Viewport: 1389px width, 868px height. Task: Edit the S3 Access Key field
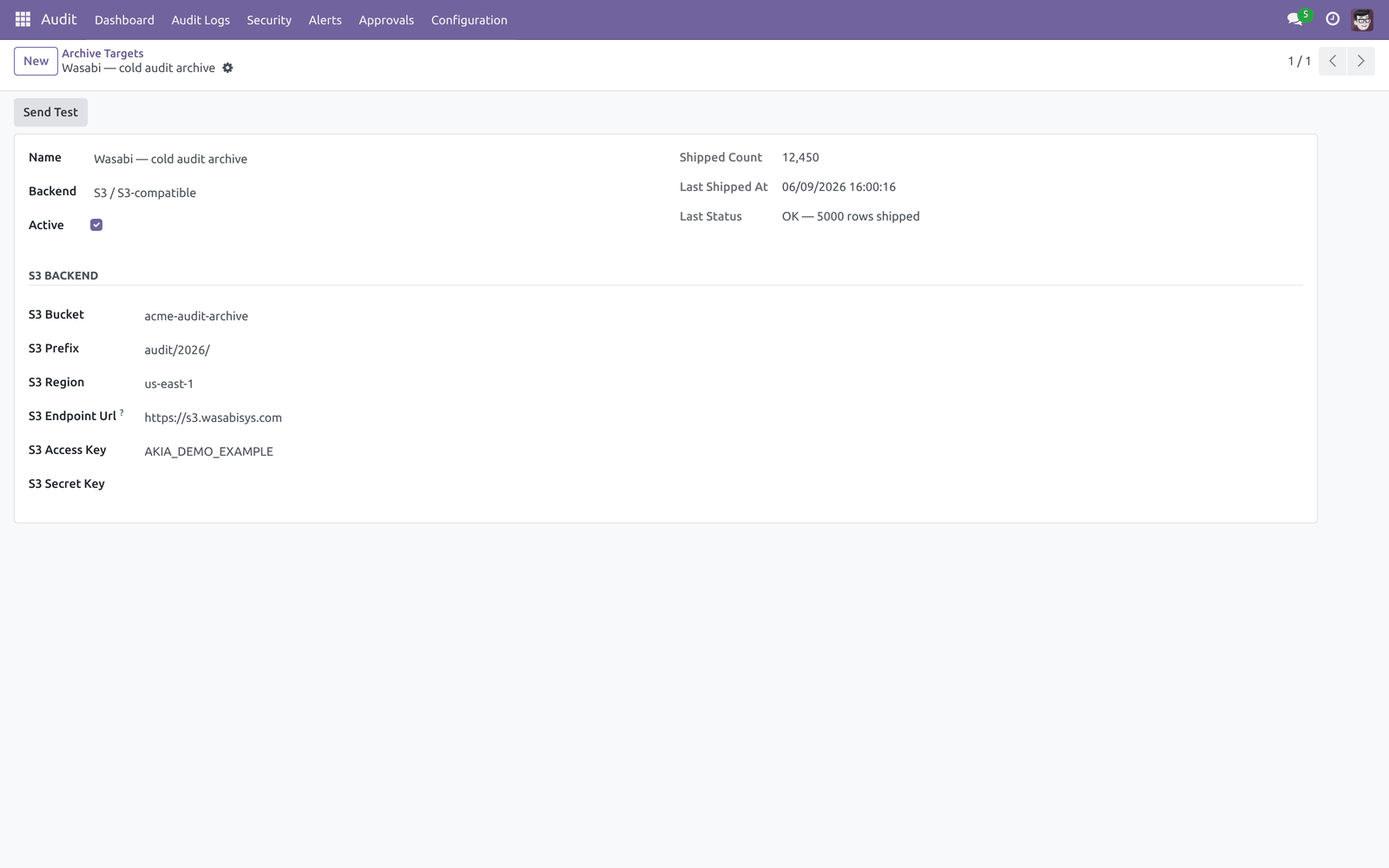pos(723,451)
